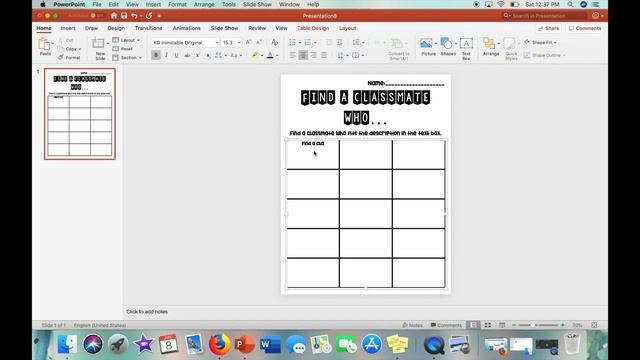Image resolution: width=640 pixels, height=360 pixels.
Task: Open the font size dropdown
Action: click(239, 42)
